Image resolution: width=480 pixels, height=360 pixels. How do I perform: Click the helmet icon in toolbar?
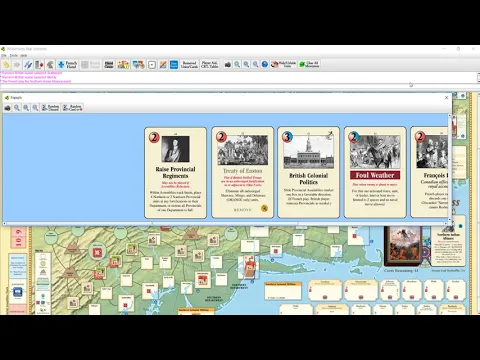pos(50,64)
